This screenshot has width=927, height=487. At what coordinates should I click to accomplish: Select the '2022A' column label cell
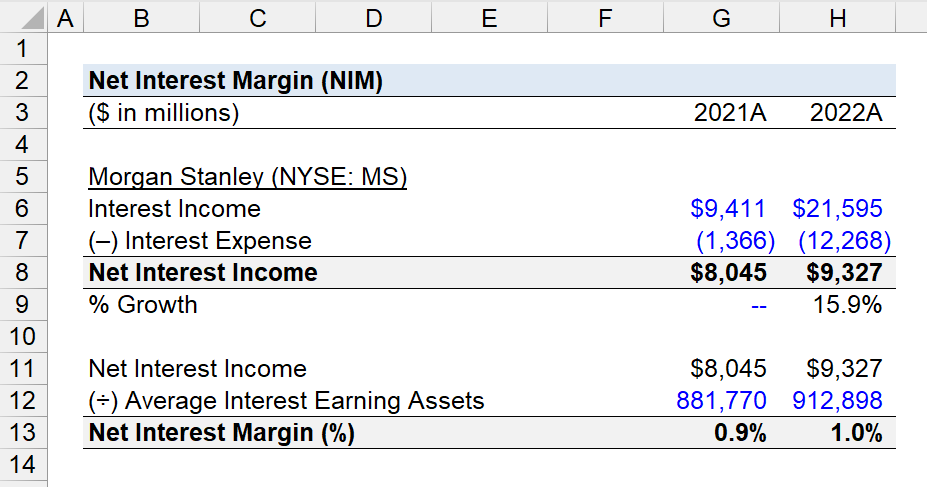coord(845,112)
